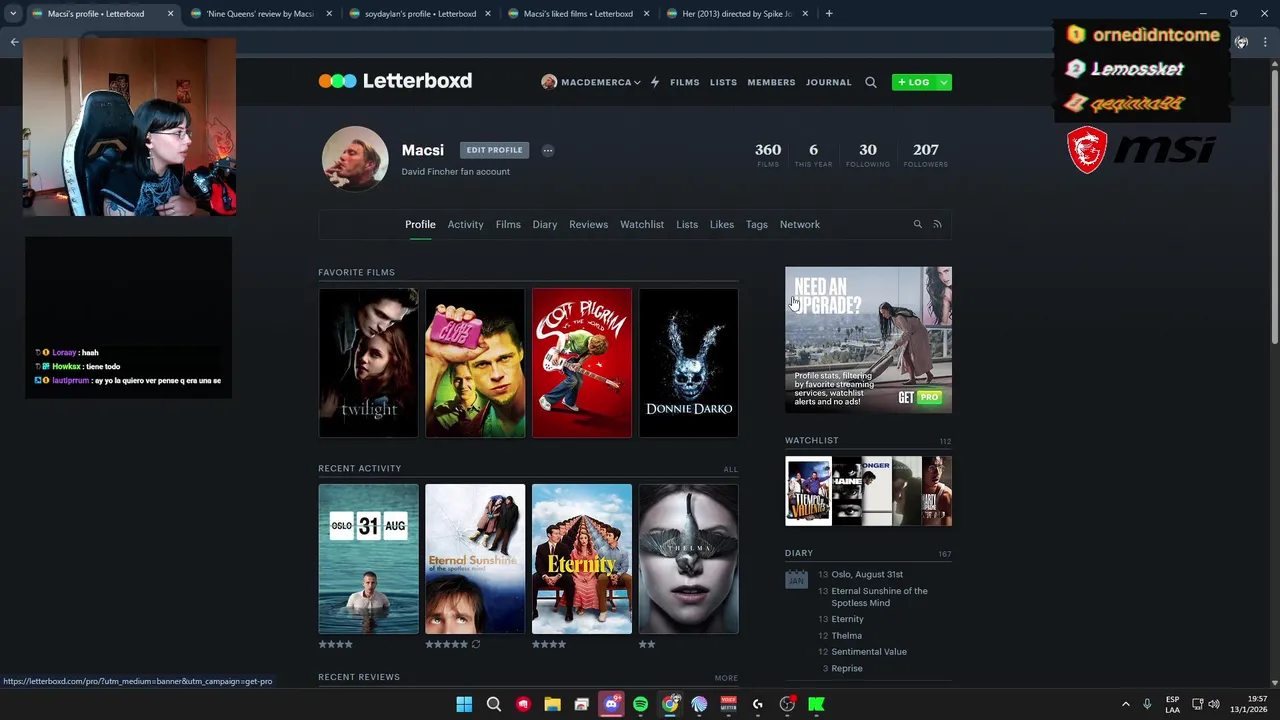This screenshot has width=1280, height=720.
Task: Open the Windows Start menu
Action: coord(464,704)
